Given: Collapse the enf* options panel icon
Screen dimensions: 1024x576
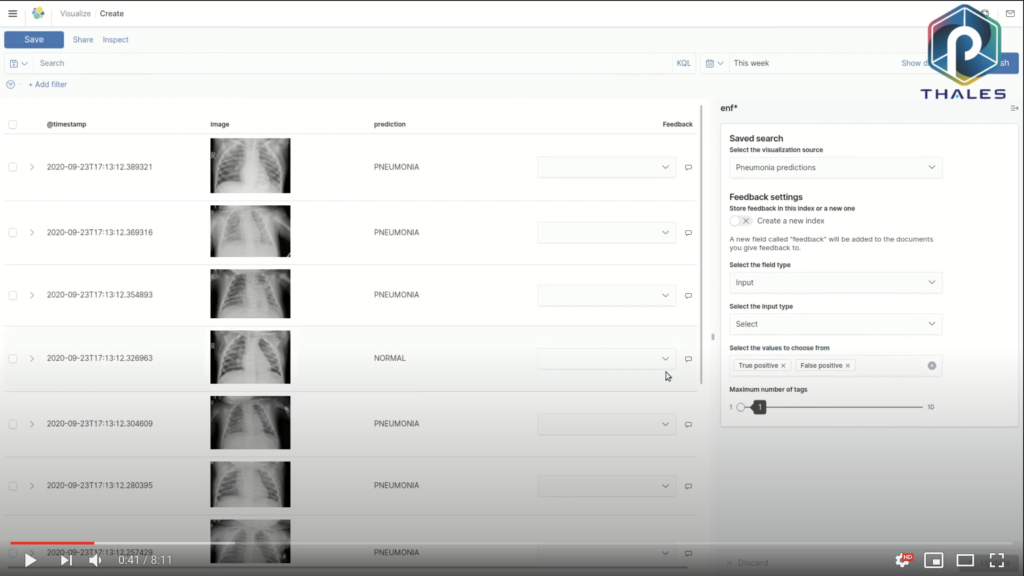Looking at the screenshot, I should tap(1014, 108).
